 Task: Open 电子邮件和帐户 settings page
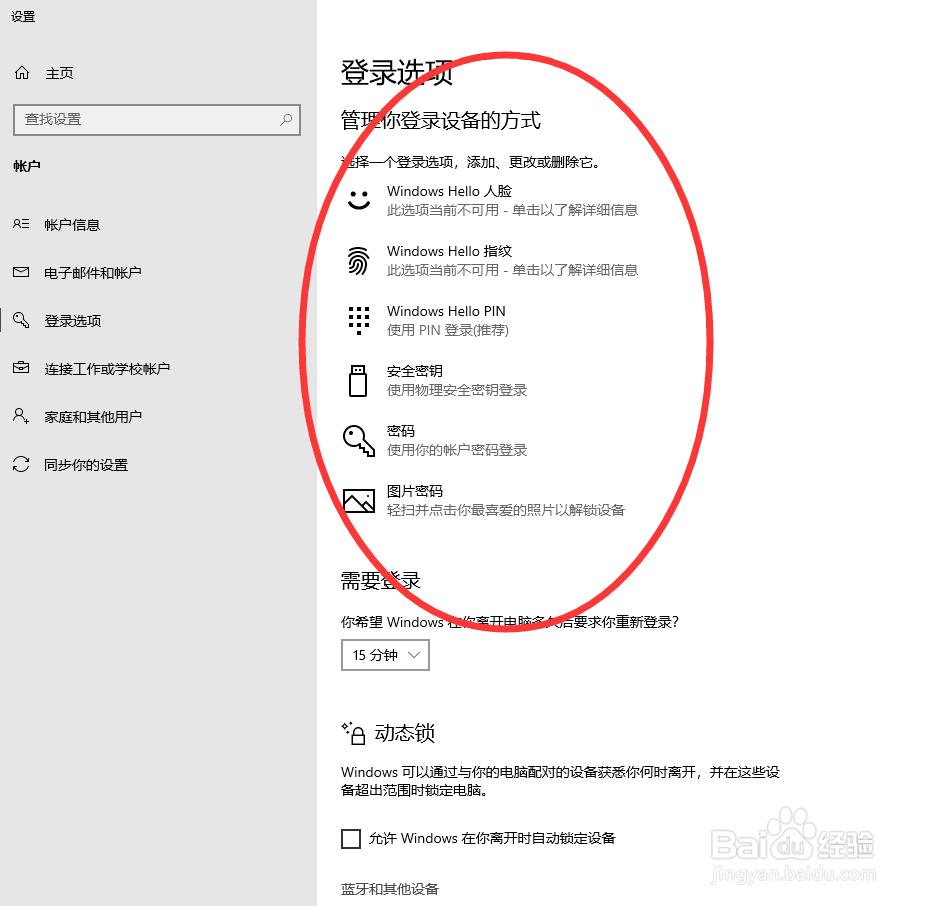pos(93,273)
